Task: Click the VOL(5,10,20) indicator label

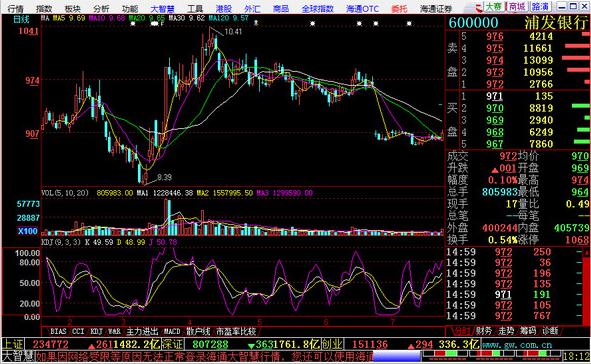Action: click(65, 193)
